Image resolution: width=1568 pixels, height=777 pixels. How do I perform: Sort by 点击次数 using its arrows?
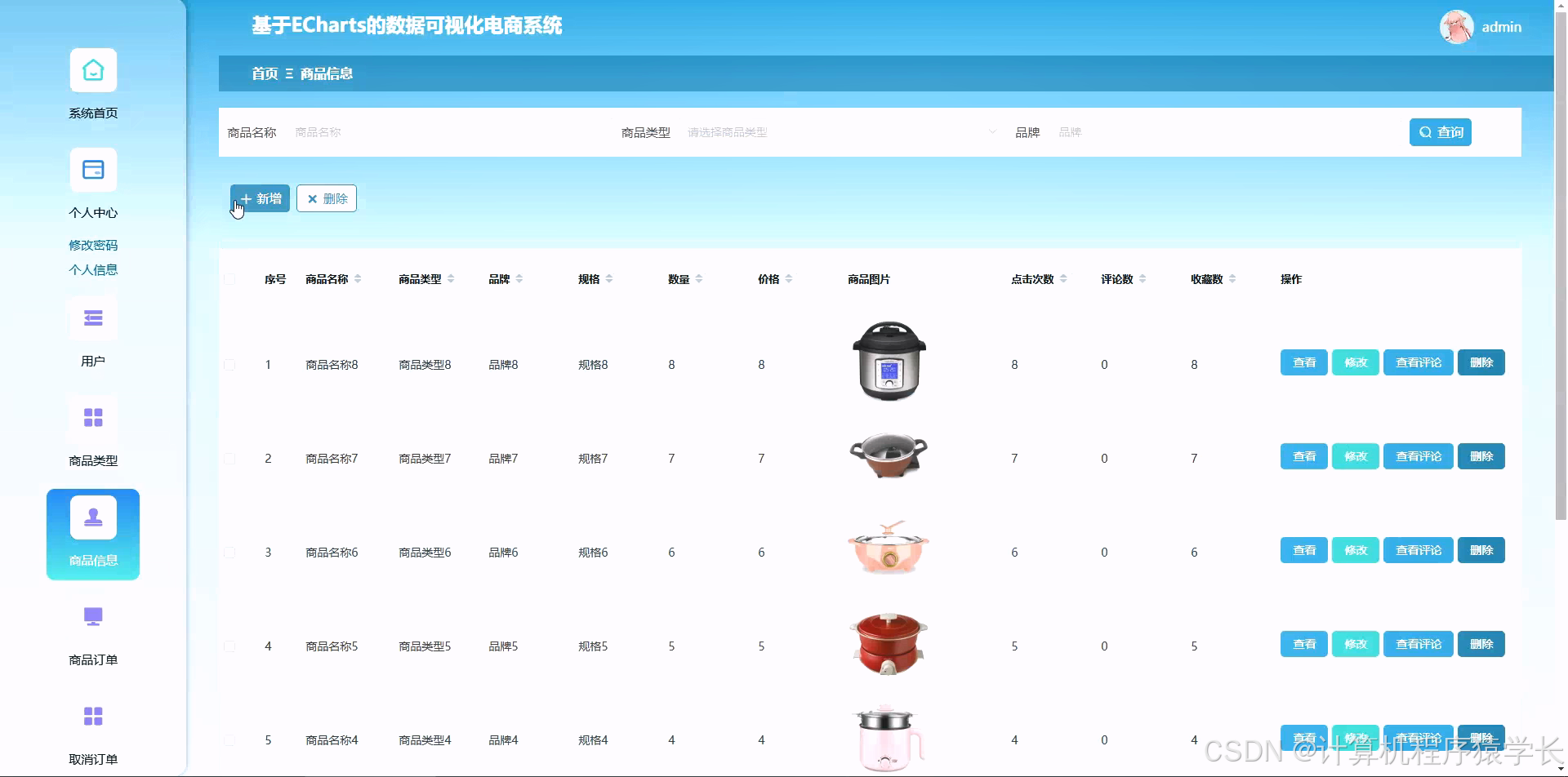point(1063,278)
